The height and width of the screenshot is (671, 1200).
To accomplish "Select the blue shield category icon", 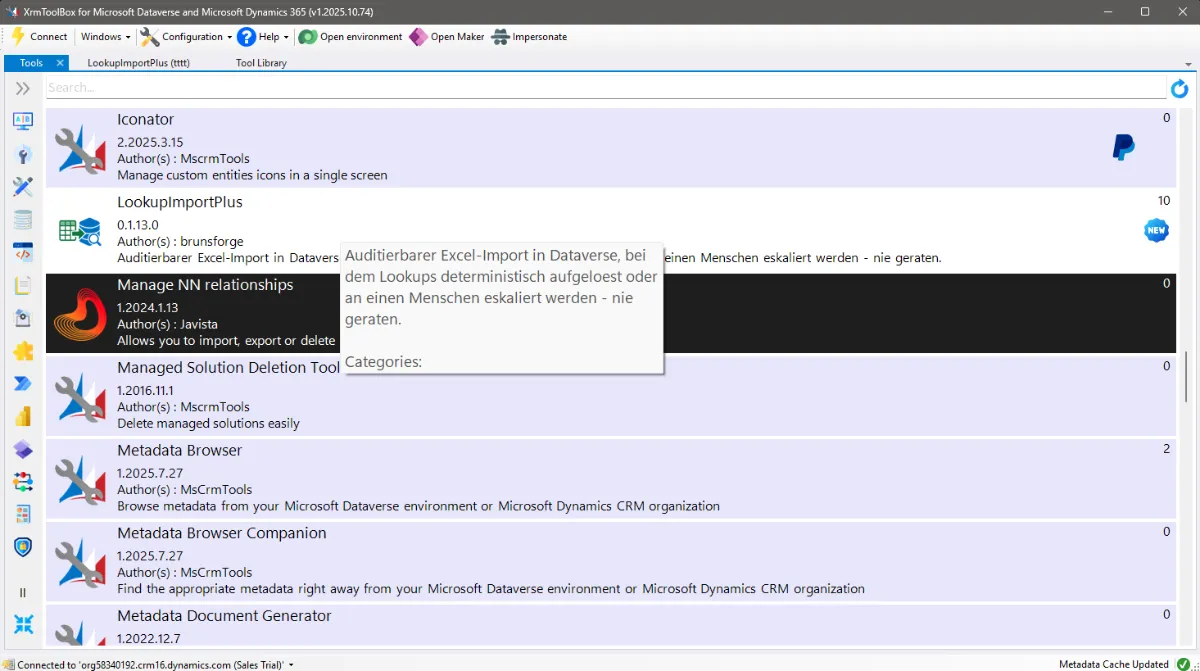I will click(23, 547).
